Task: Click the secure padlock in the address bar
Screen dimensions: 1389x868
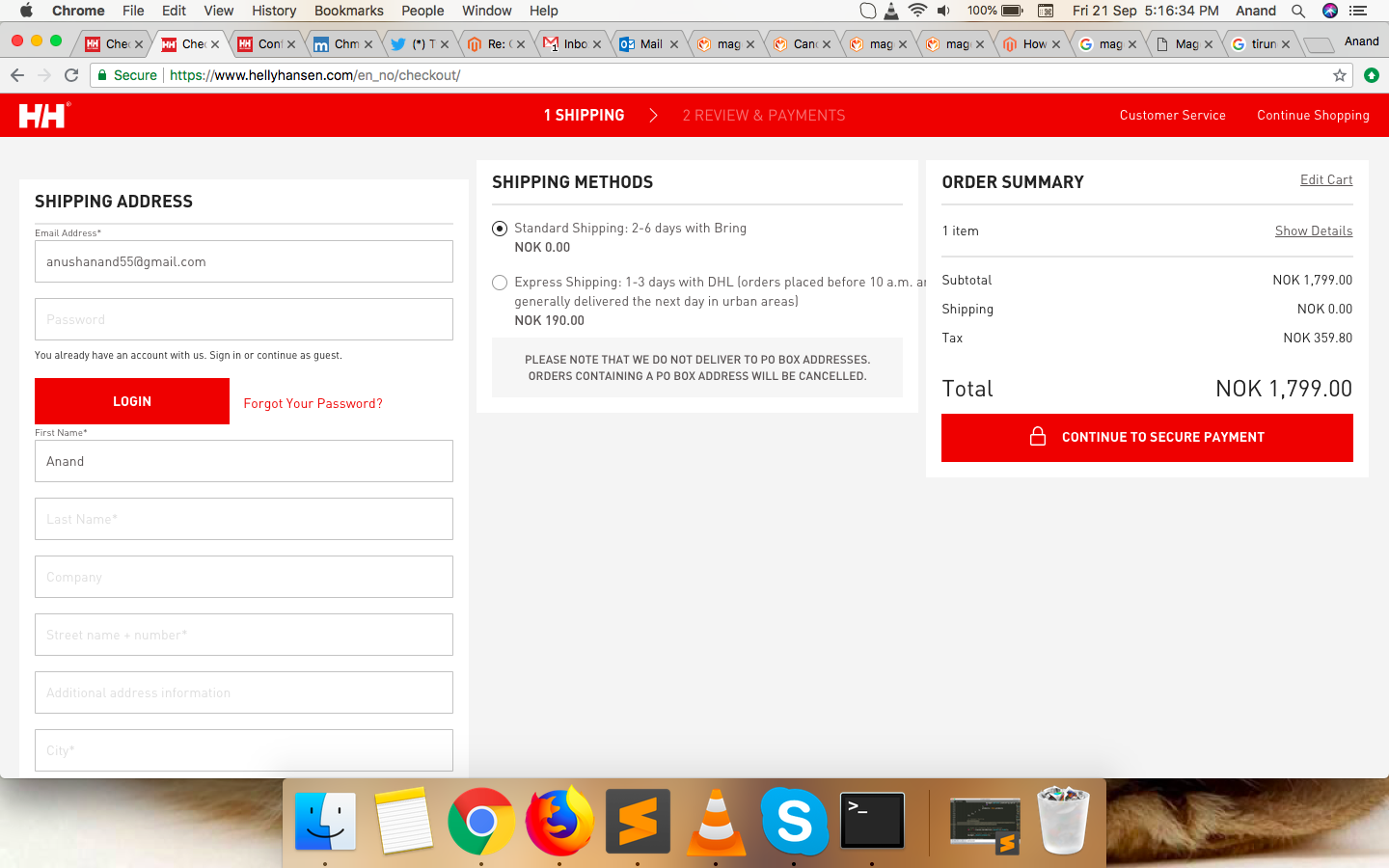Action: 102,74
